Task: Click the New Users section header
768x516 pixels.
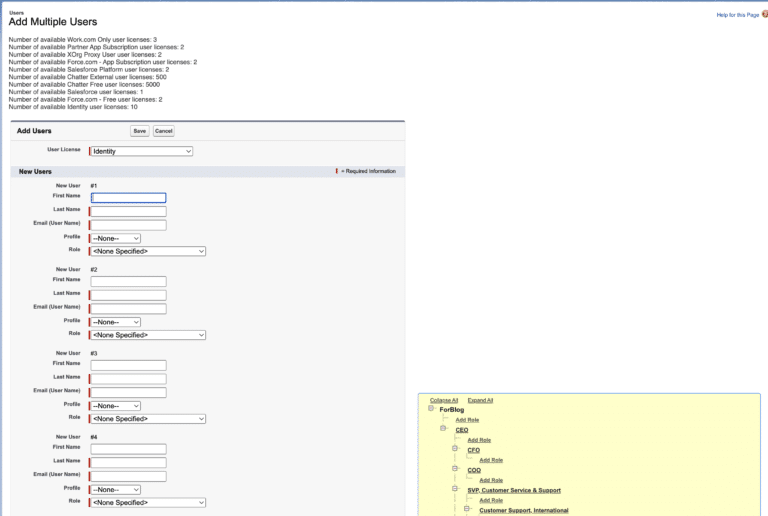Action: point(35,171)
